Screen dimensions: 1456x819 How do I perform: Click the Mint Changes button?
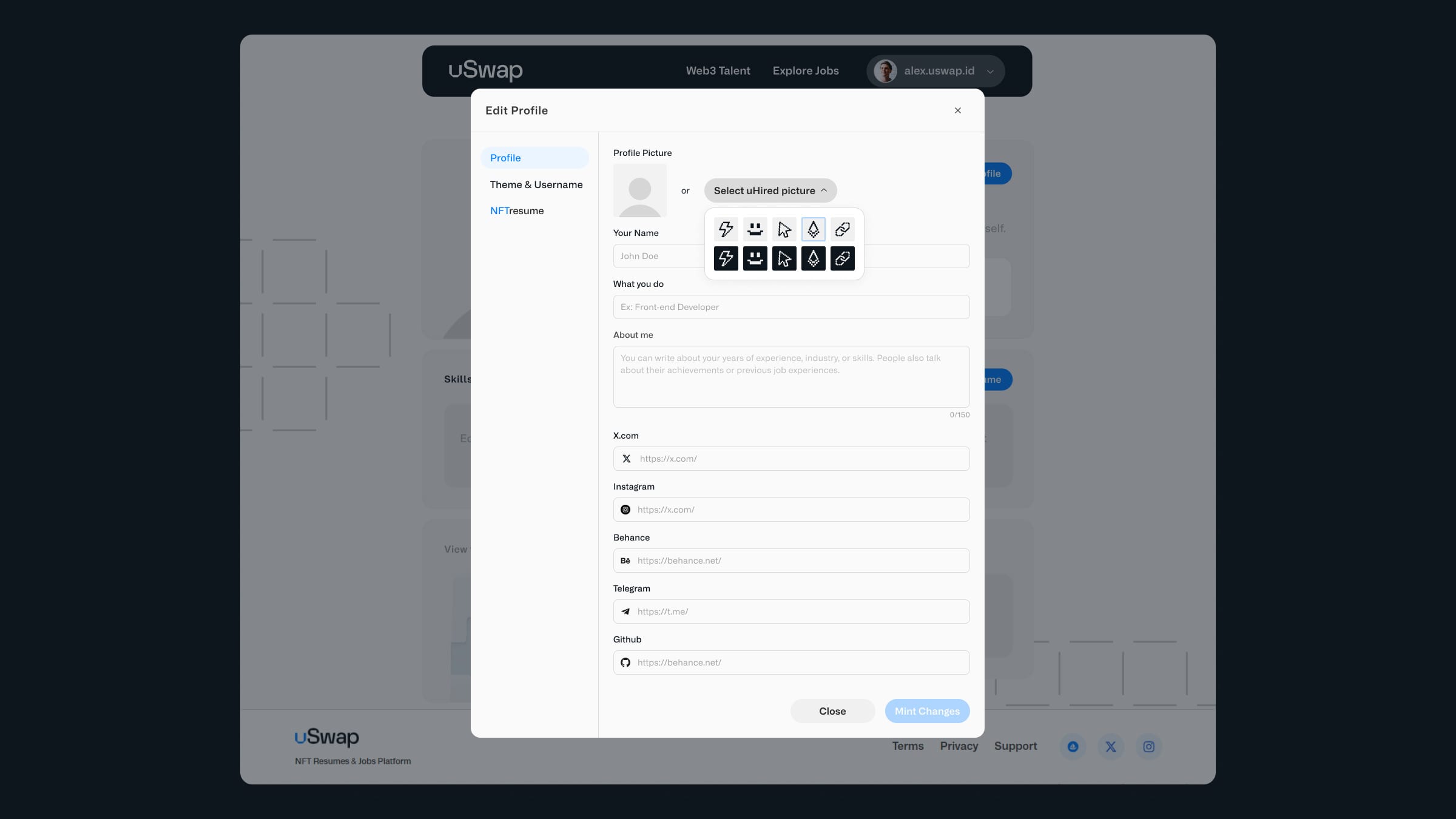(927, 711)
